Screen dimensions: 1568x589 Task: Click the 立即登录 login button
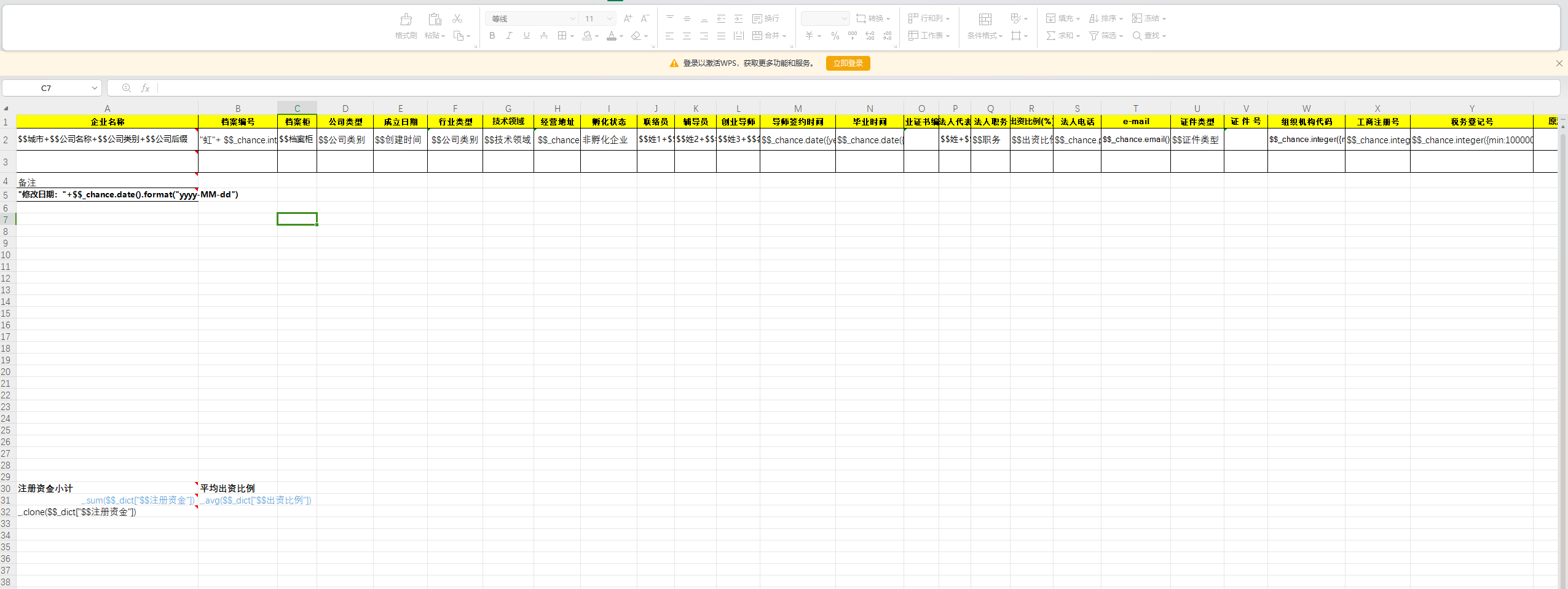(x=848, y=63)
